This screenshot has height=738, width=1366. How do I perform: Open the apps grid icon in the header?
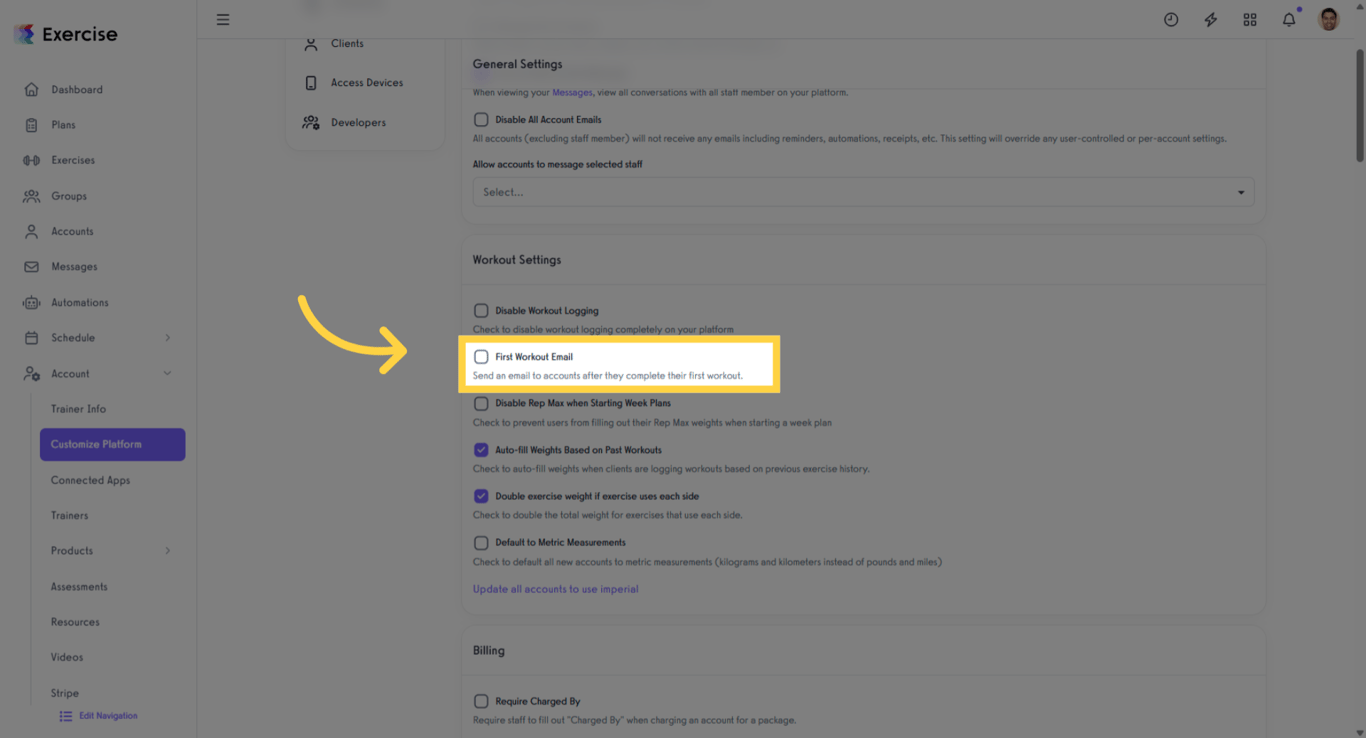tap(1250, 19)
